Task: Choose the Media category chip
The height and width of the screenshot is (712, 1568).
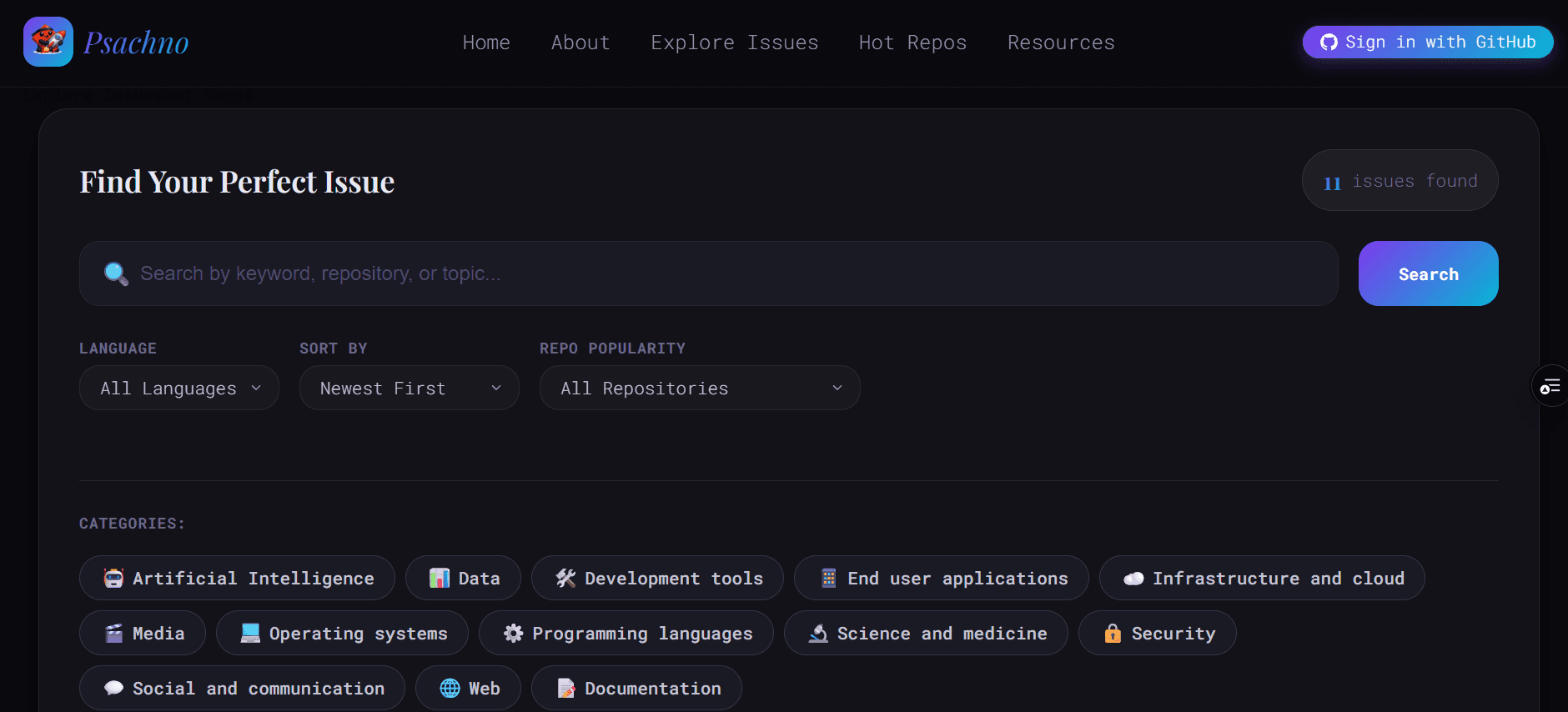Action: [x=143, y=633]
